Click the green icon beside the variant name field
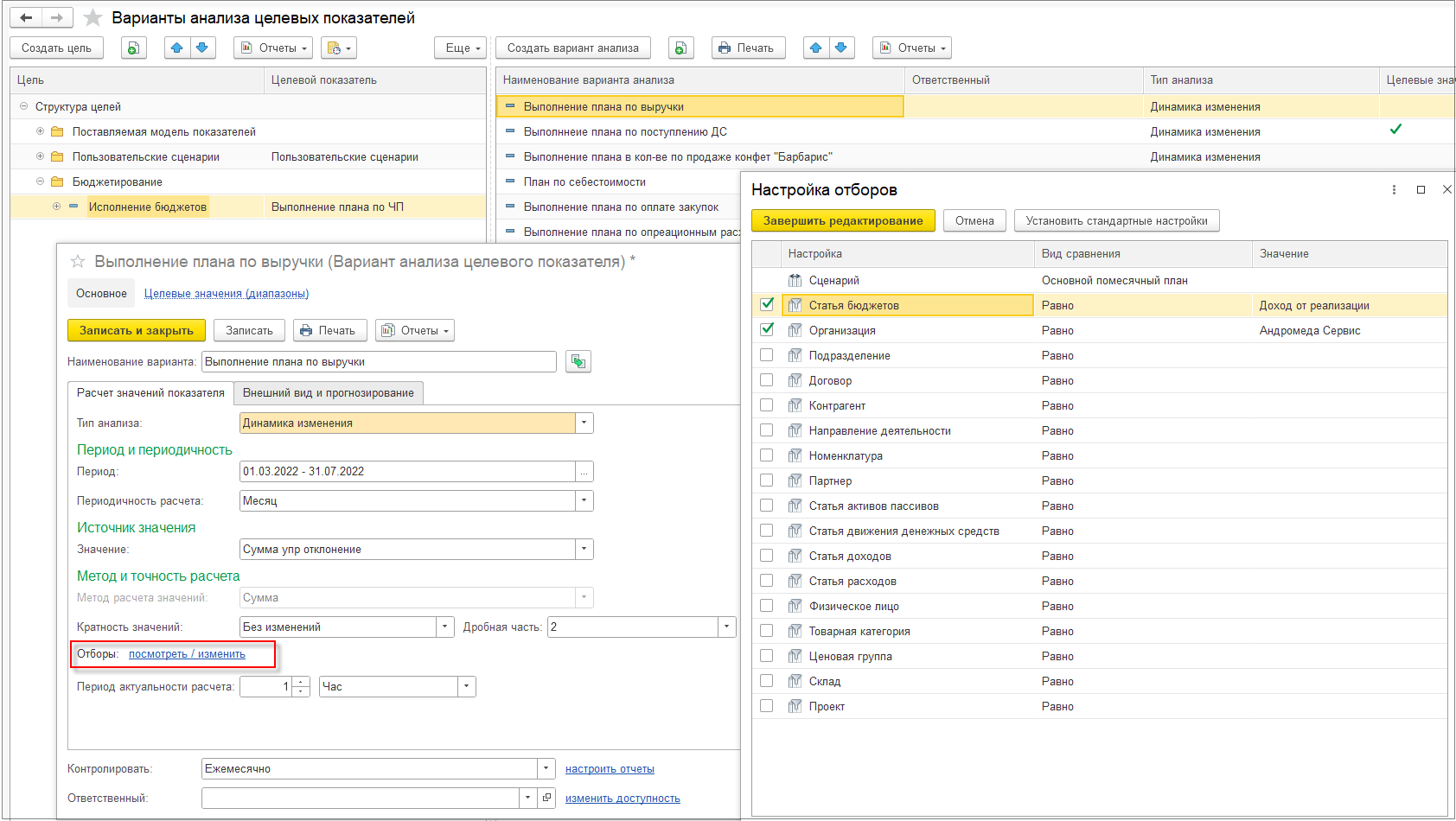This screenshot has height=821, width=1456. point(578,362)
